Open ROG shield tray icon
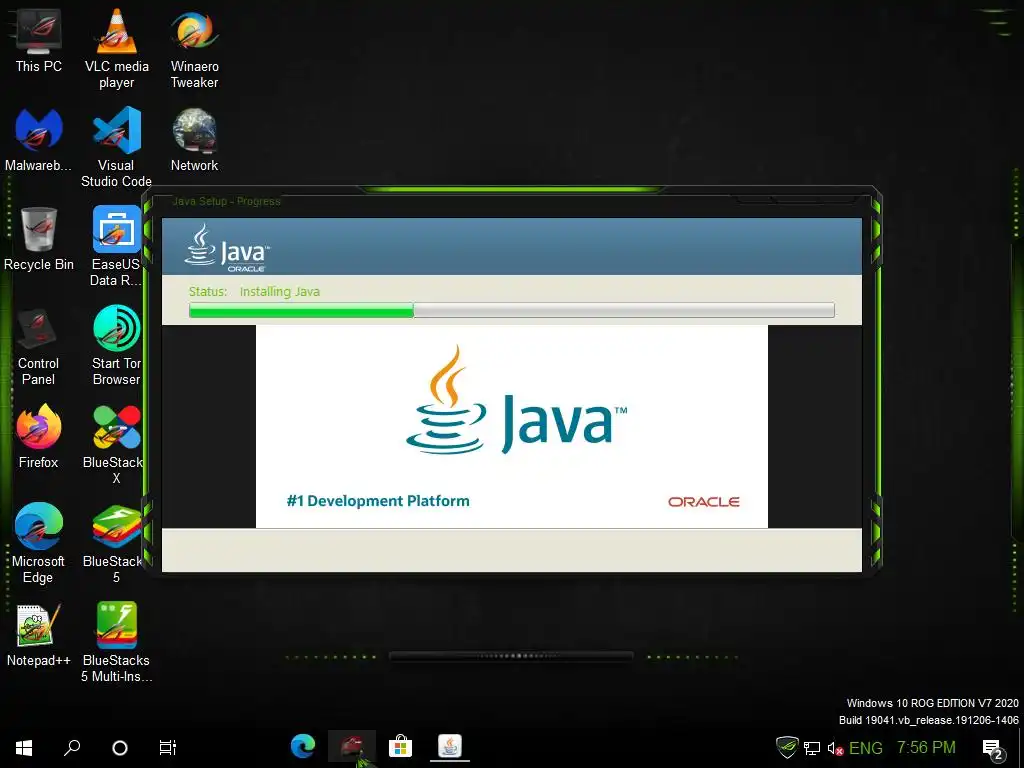Viewport: 1024px width, 768px height. (787, 748)
